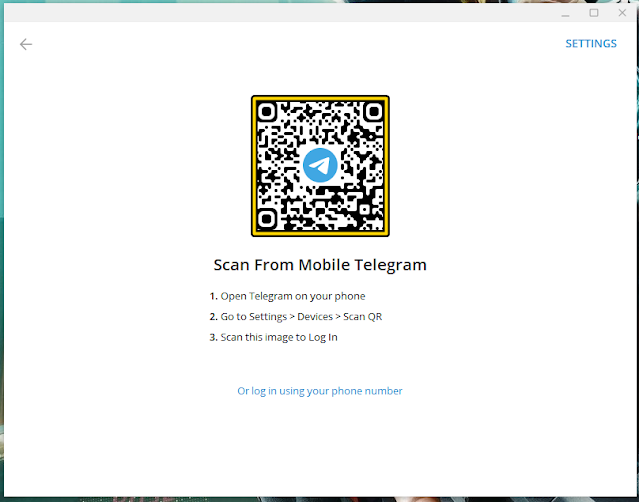639x502 pixels.
Task: Minimize the Telegram window
Action: click(565, 13)
